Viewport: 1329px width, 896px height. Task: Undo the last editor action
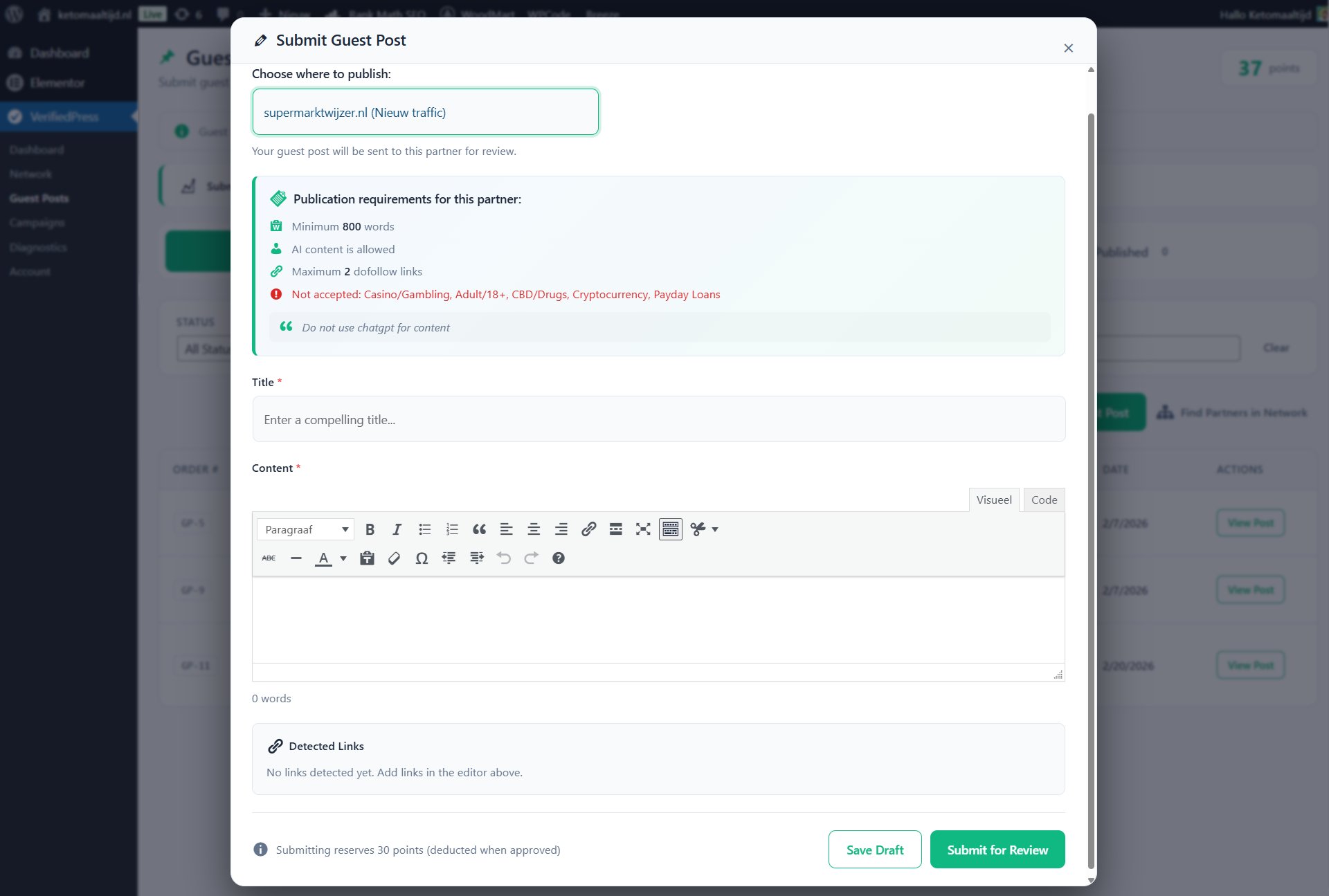point(503,558)
